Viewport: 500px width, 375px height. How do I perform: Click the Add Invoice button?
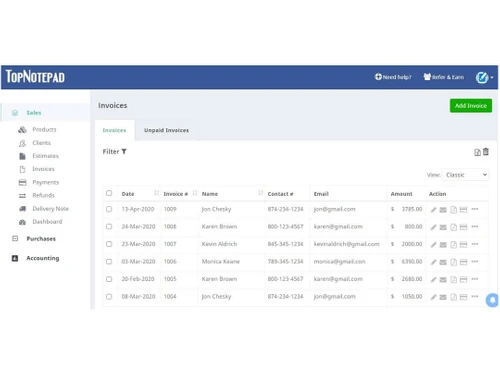471,106
